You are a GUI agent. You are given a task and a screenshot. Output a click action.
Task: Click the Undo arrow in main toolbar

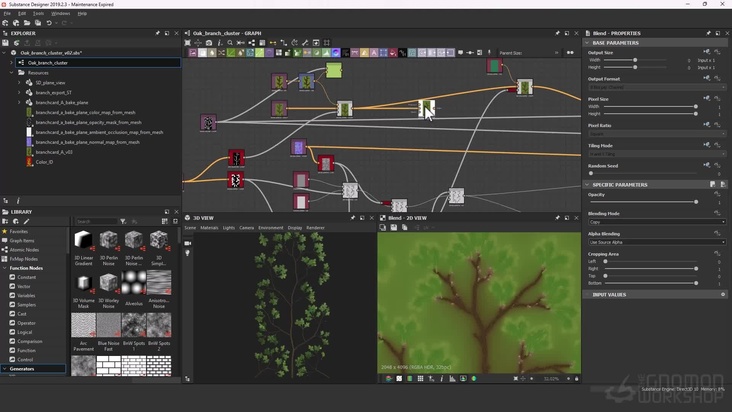(49, 23)
